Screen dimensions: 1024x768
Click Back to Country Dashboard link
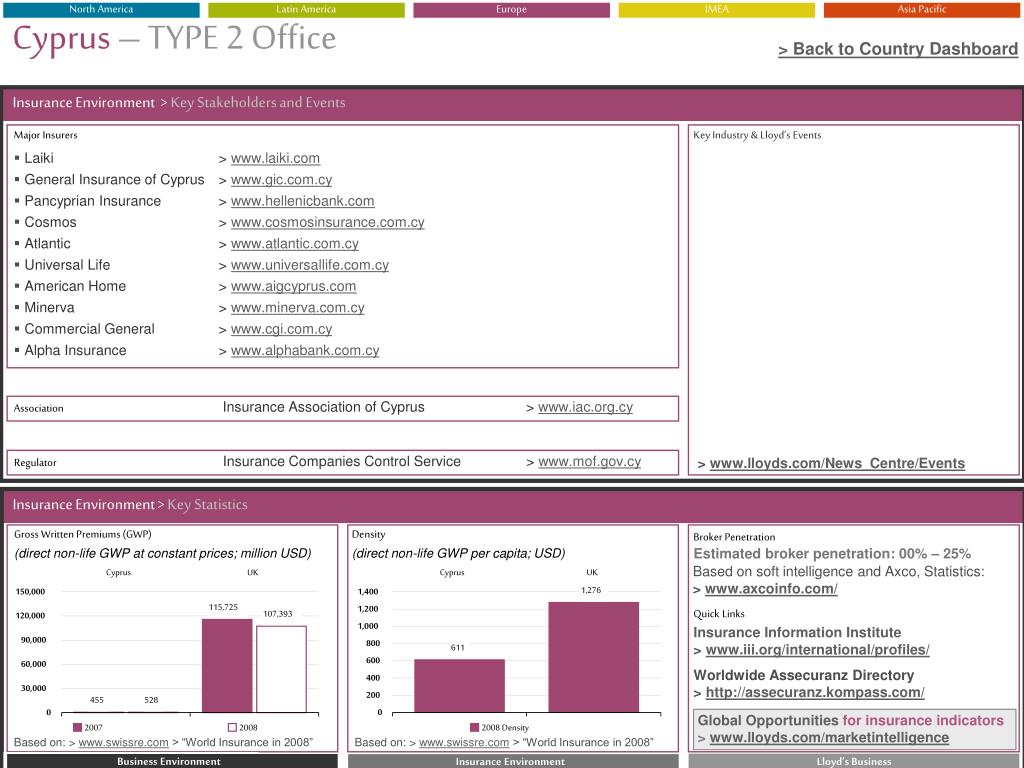898,49
